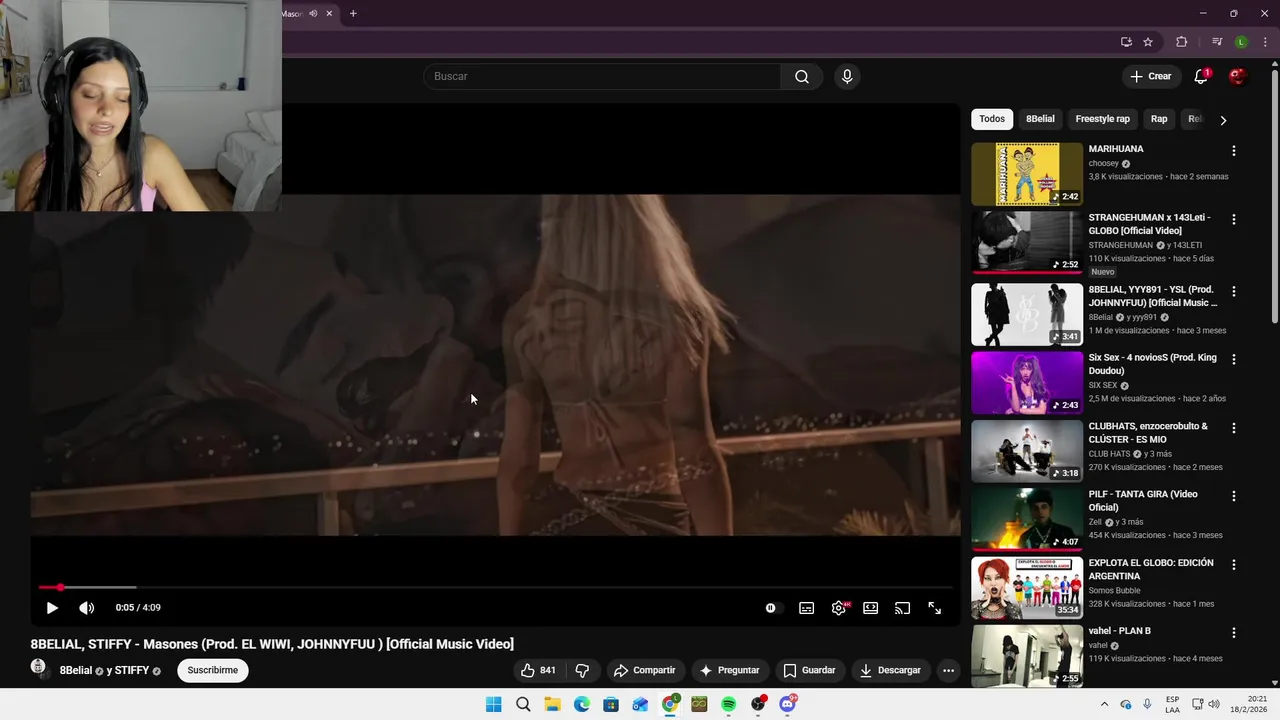The height and width of the screenshot is (720, 1280).
Task: Save video with Guardar button
Action: 809,670
